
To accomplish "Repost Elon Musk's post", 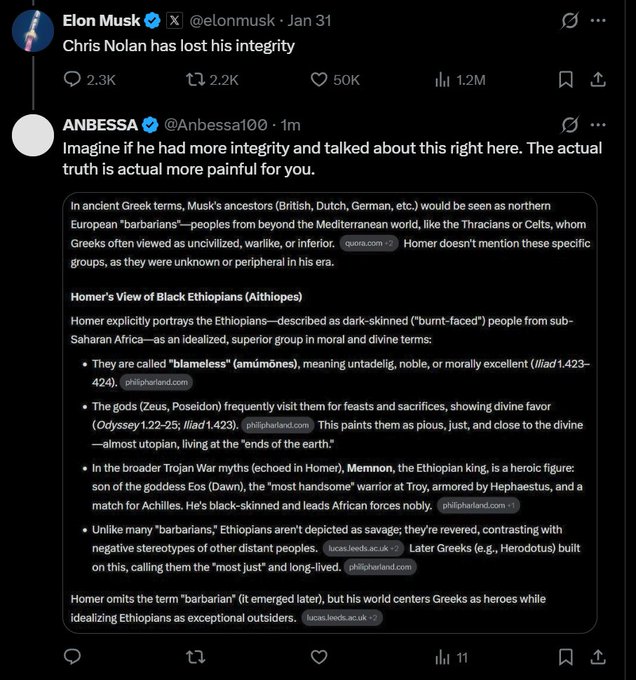I will pyautogui.click(x=197, y=79).
